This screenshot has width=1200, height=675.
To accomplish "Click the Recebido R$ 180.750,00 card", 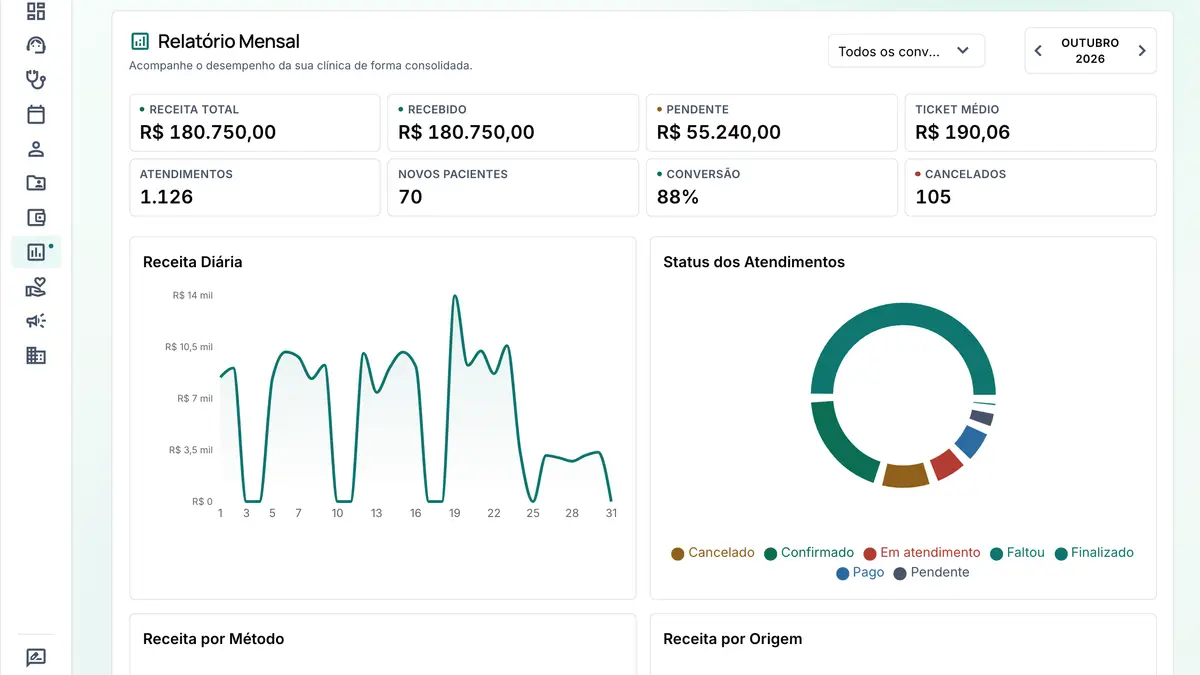I will pos(513,123).
